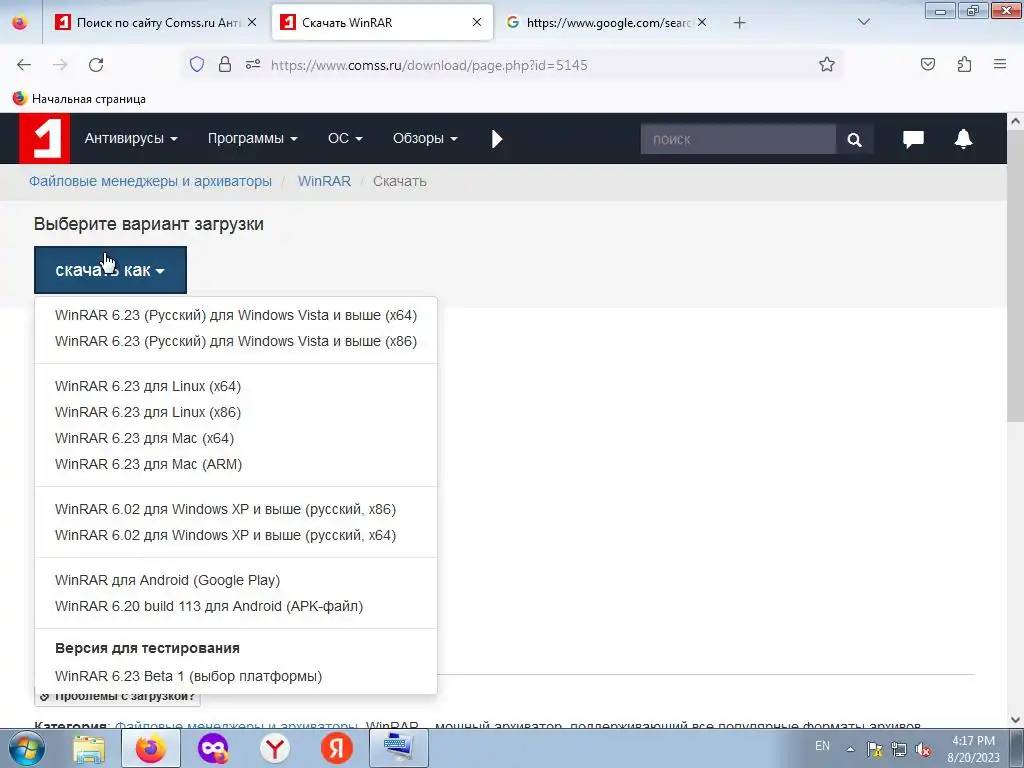Choose WinRAR 6.23 для Mac (ARM)
Viewport: 1024px width, 768px height.
coord(148,464)
